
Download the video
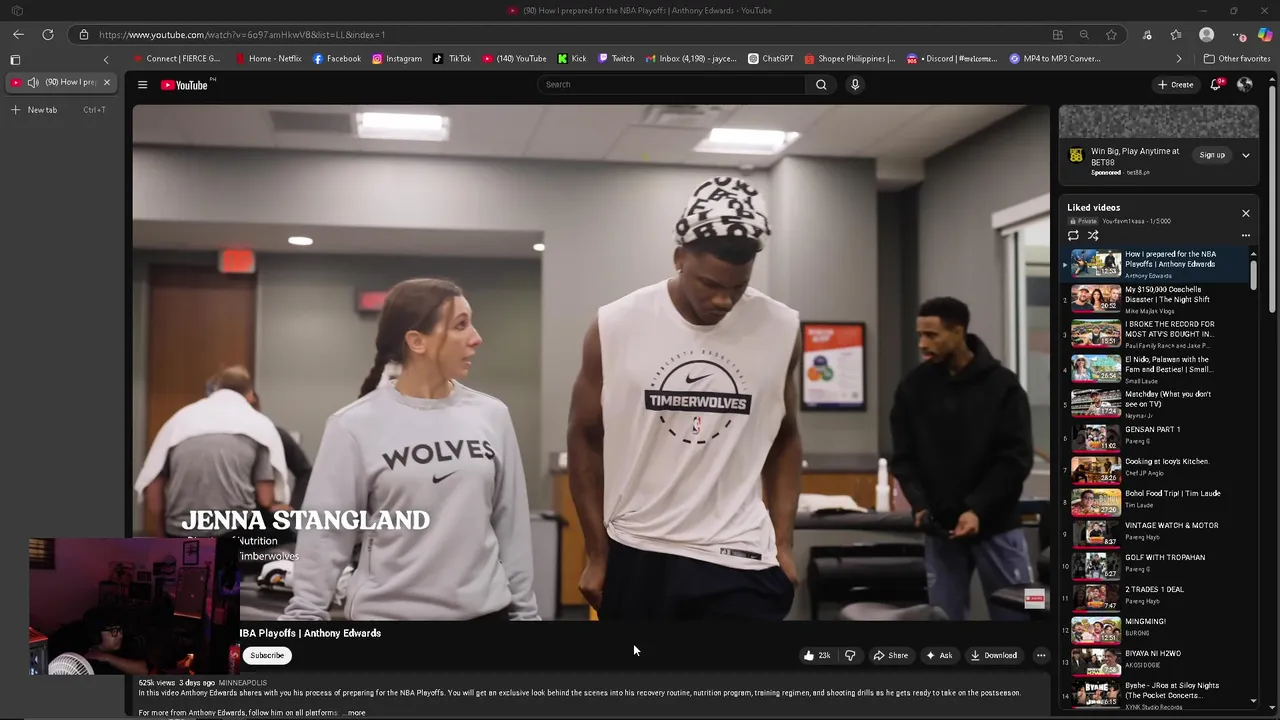click(993, 655)
